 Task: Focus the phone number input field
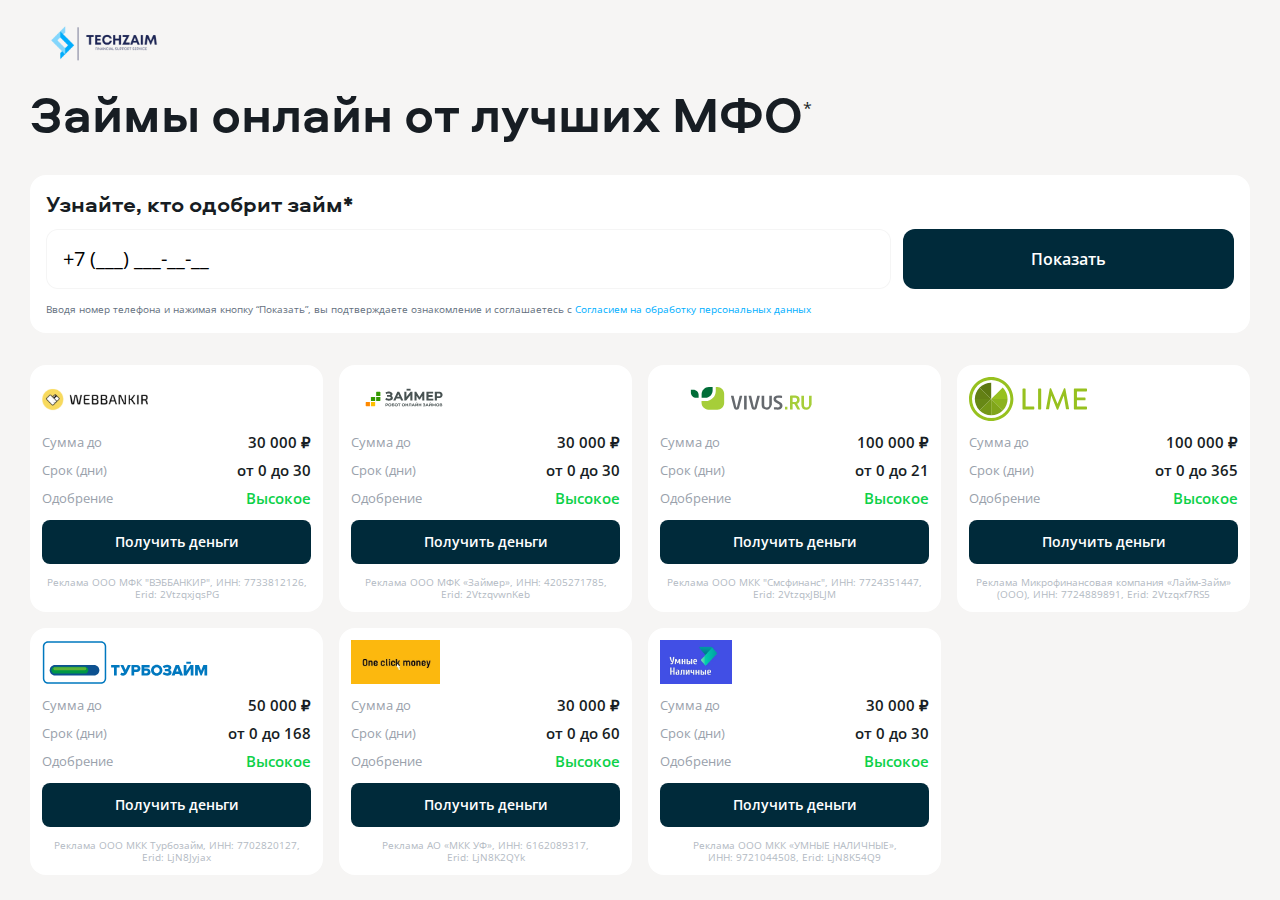[468, 259]
